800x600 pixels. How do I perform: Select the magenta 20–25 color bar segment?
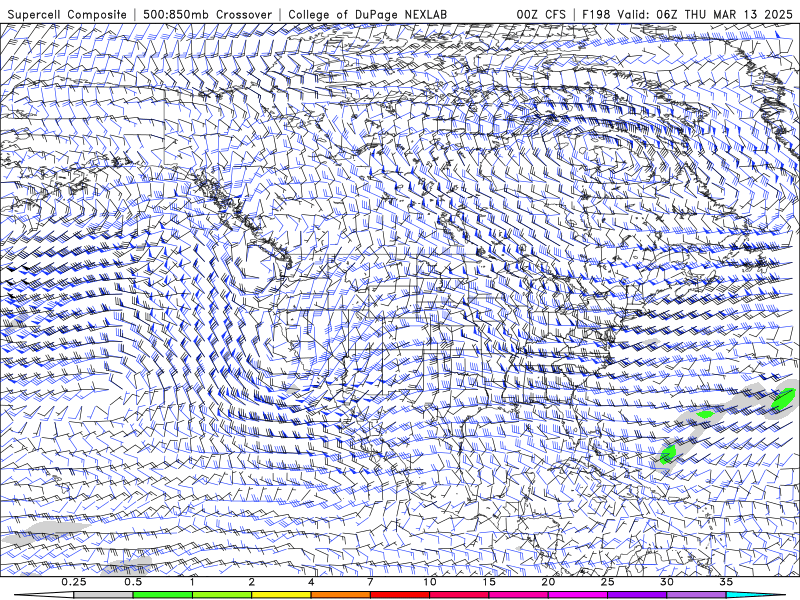(x=578, y=595)
